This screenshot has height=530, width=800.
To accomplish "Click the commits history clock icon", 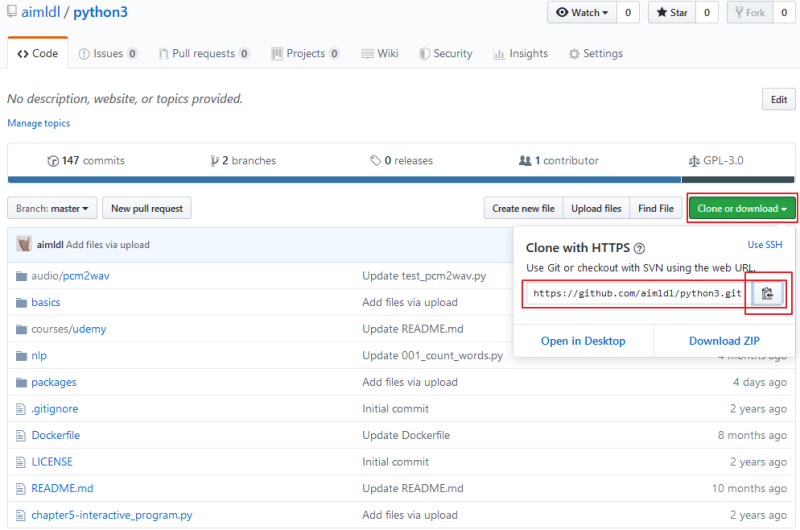I will [x=53, y=161].
